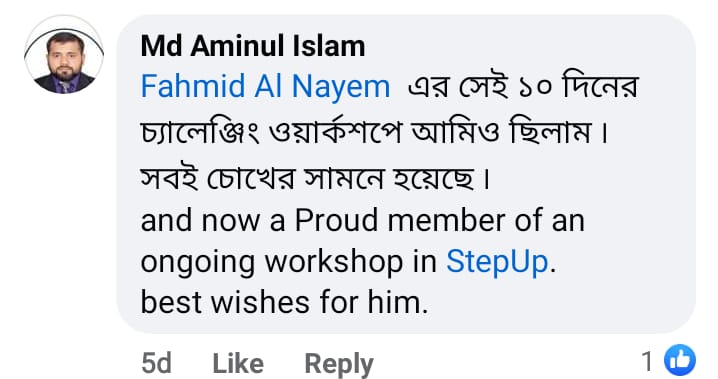Image resolution: width=718 pixels, height=379 pixels.
Task: Click the Bengali text 'এর সেই ১০ দিনের'
Action: pos(522,86)
